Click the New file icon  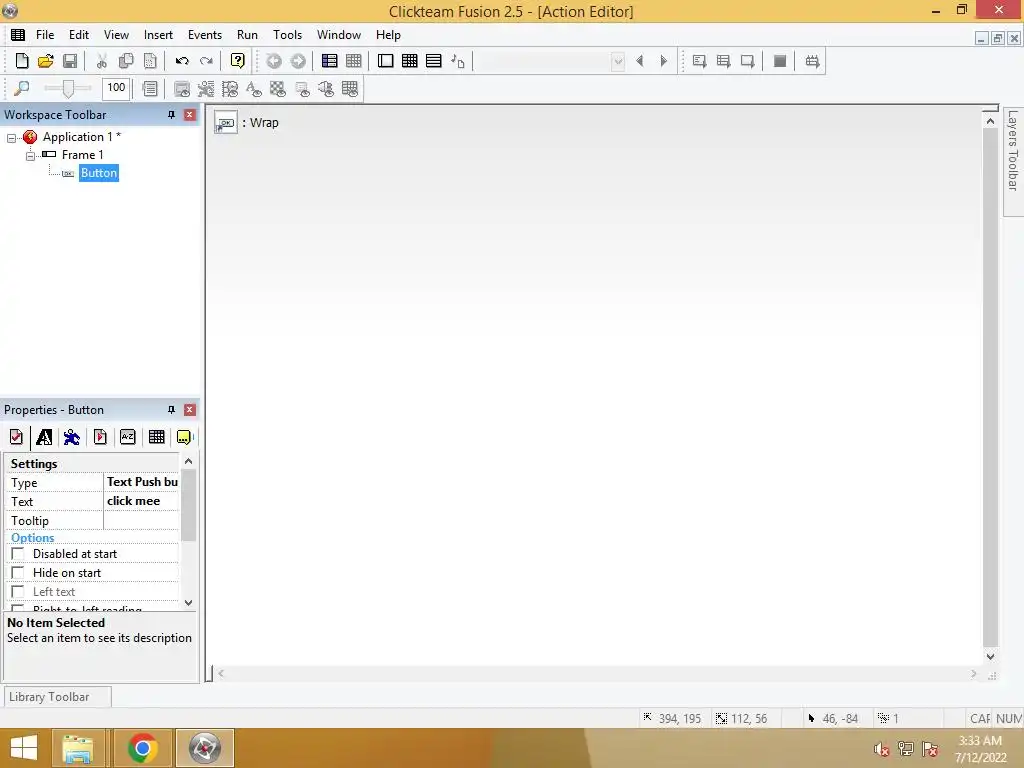pos(22,61)
